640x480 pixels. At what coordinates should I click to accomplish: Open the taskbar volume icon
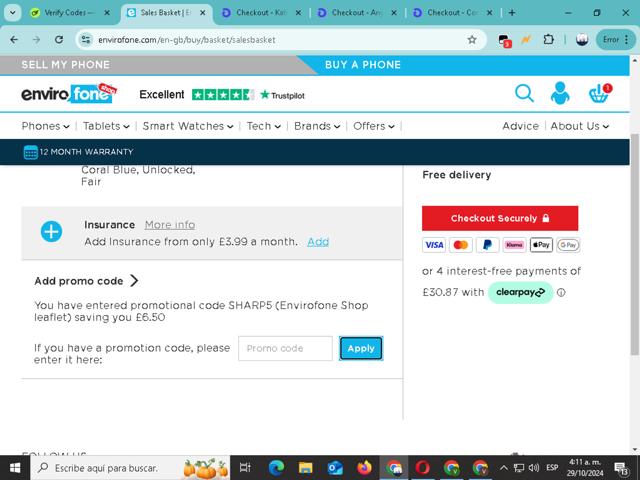(533, 468)
